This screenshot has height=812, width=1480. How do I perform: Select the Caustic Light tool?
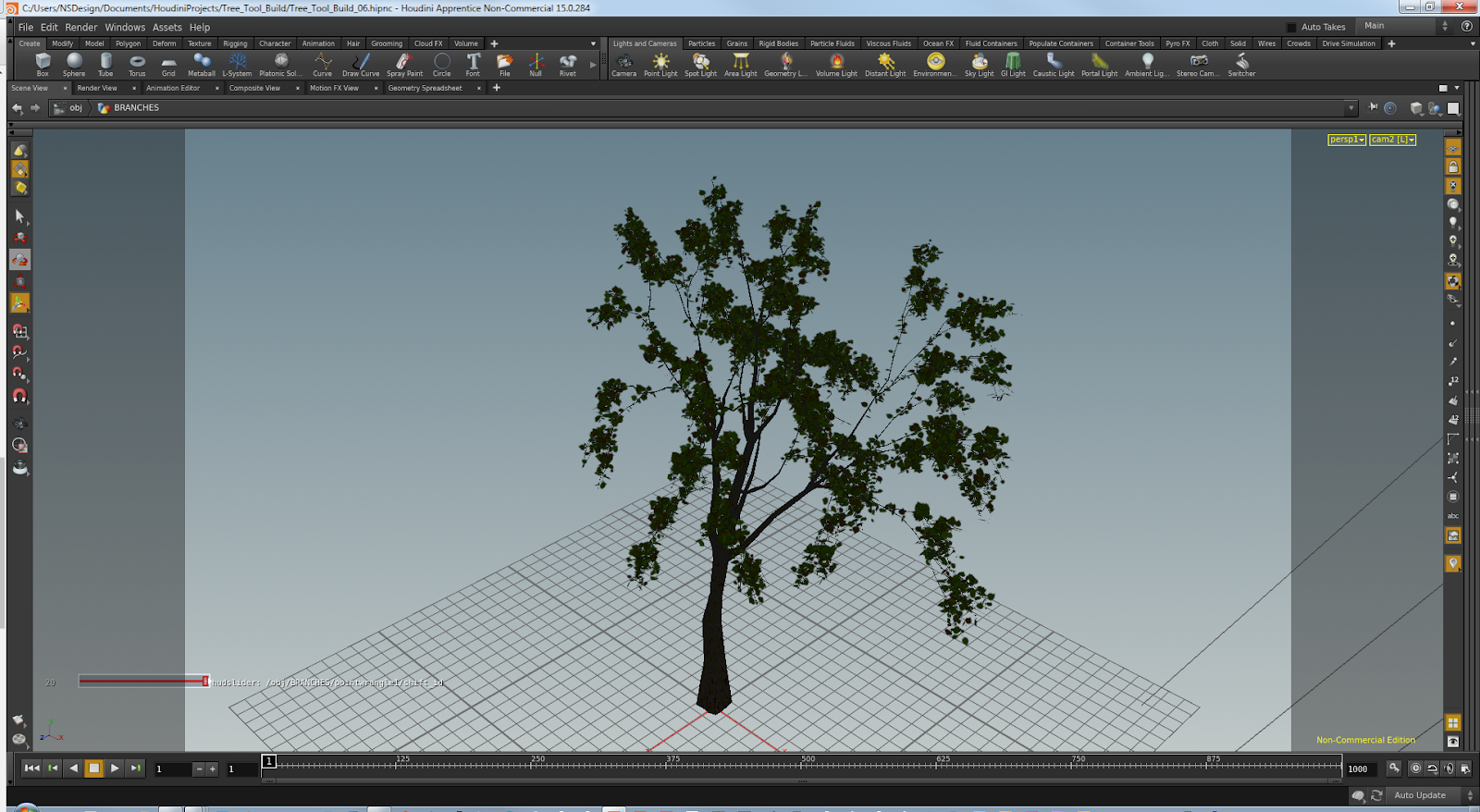click(x=1054, y=65)
